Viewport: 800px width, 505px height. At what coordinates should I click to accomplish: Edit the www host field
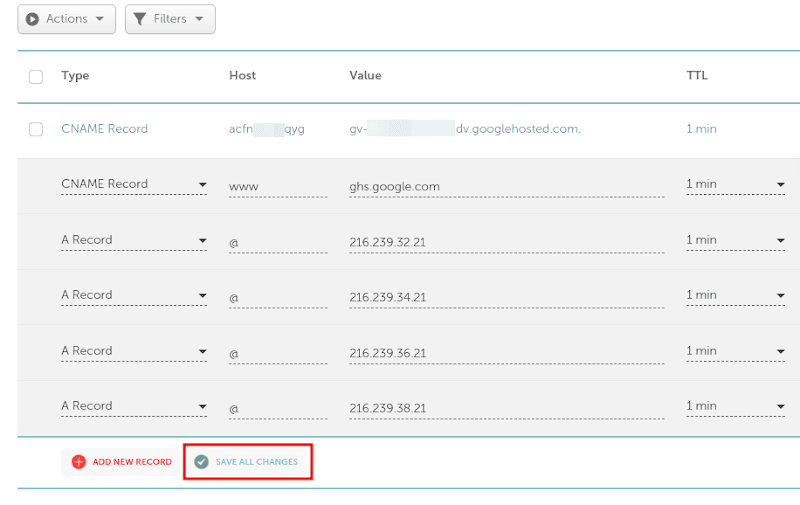coord(278,187)
